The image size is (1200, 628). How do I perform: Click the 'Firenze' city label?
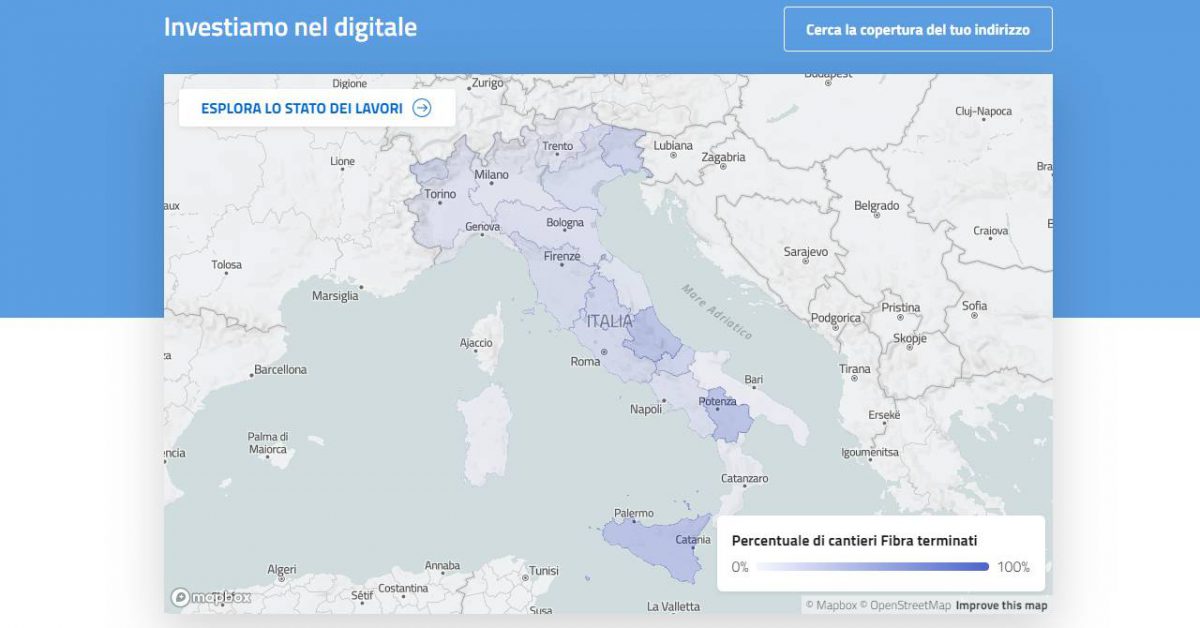[x=561, y=256]
